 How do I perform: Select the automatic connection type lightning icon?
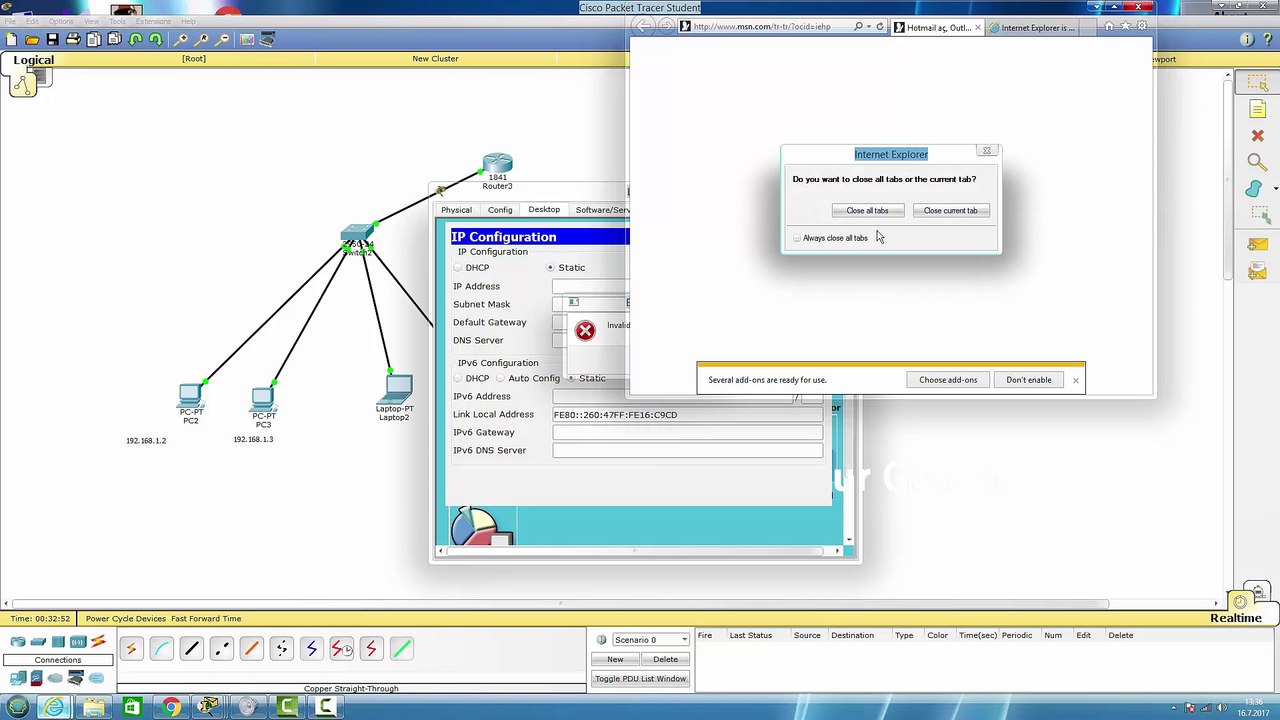tap(131, 649)
